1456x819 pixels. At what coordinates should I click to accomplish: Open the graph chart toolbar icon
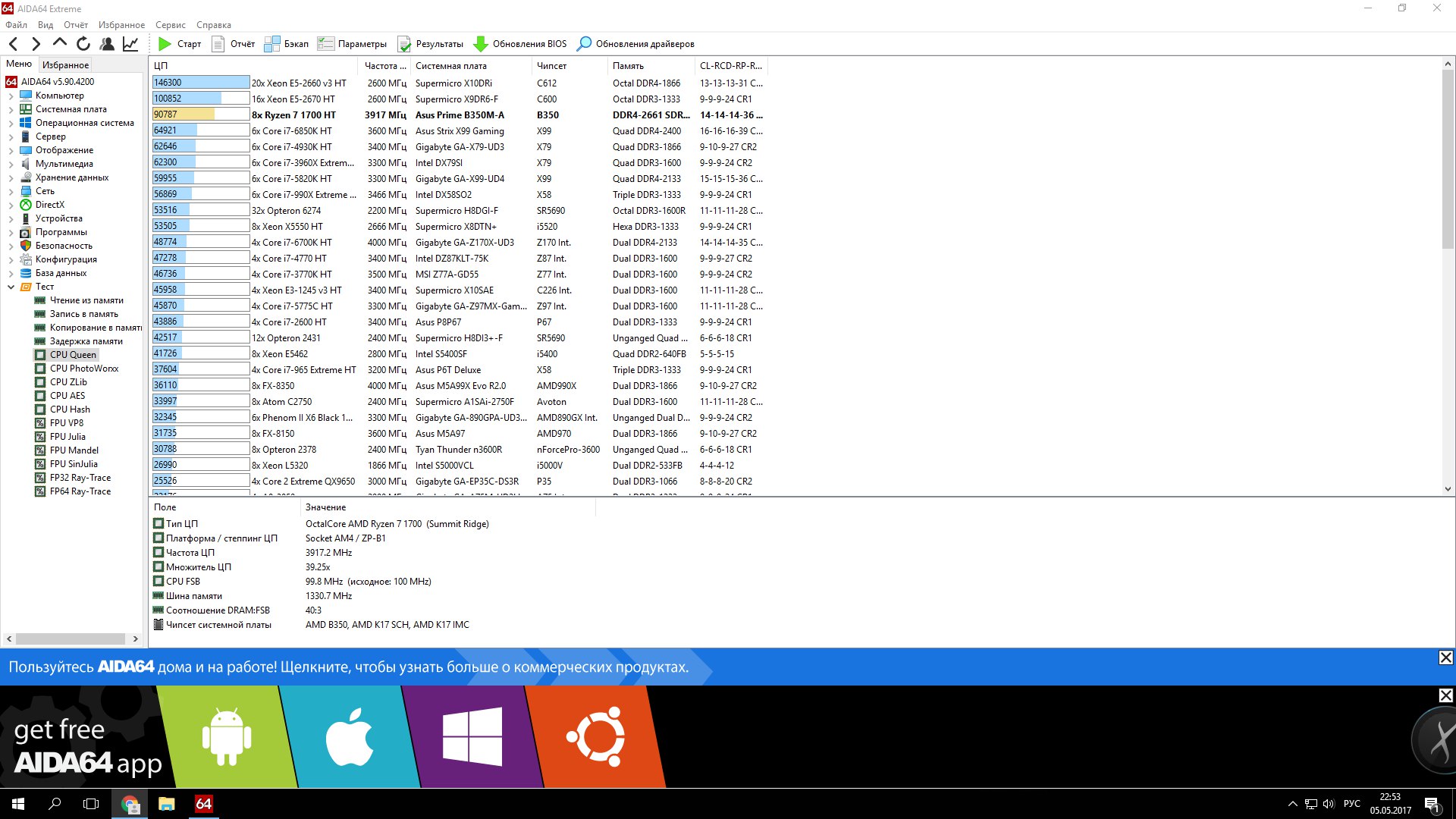click(130, 44)
